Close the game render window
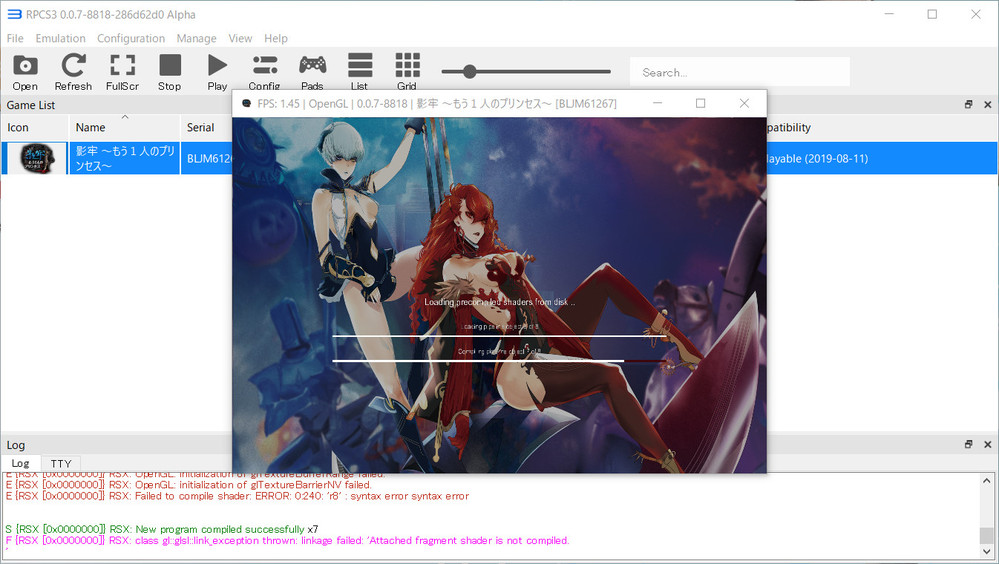 [x=744, y=103]
